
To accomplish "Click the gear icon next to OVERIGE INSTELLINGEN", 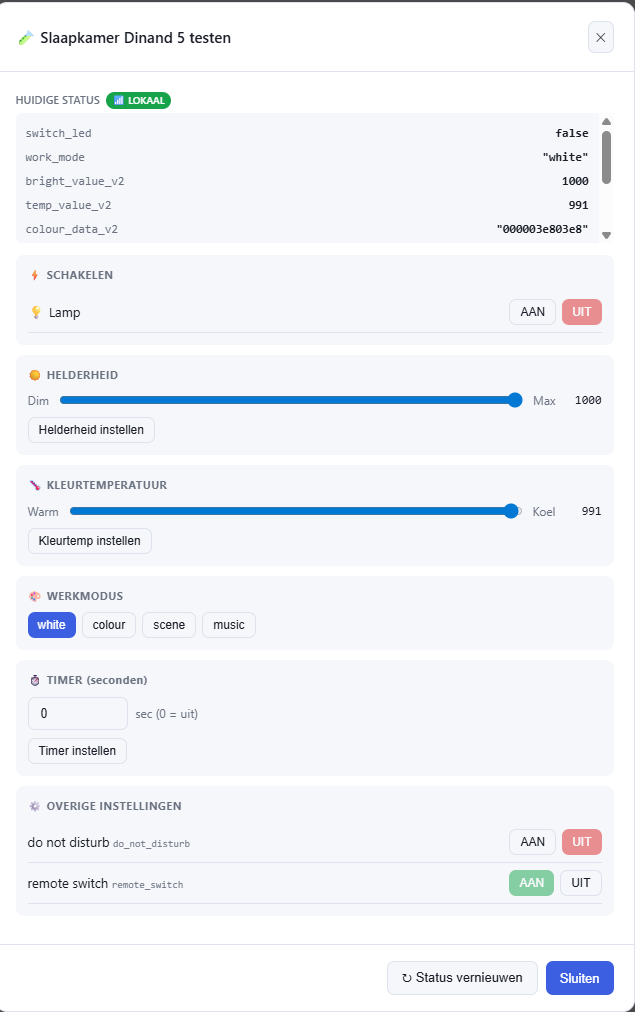I will (35, 806).
